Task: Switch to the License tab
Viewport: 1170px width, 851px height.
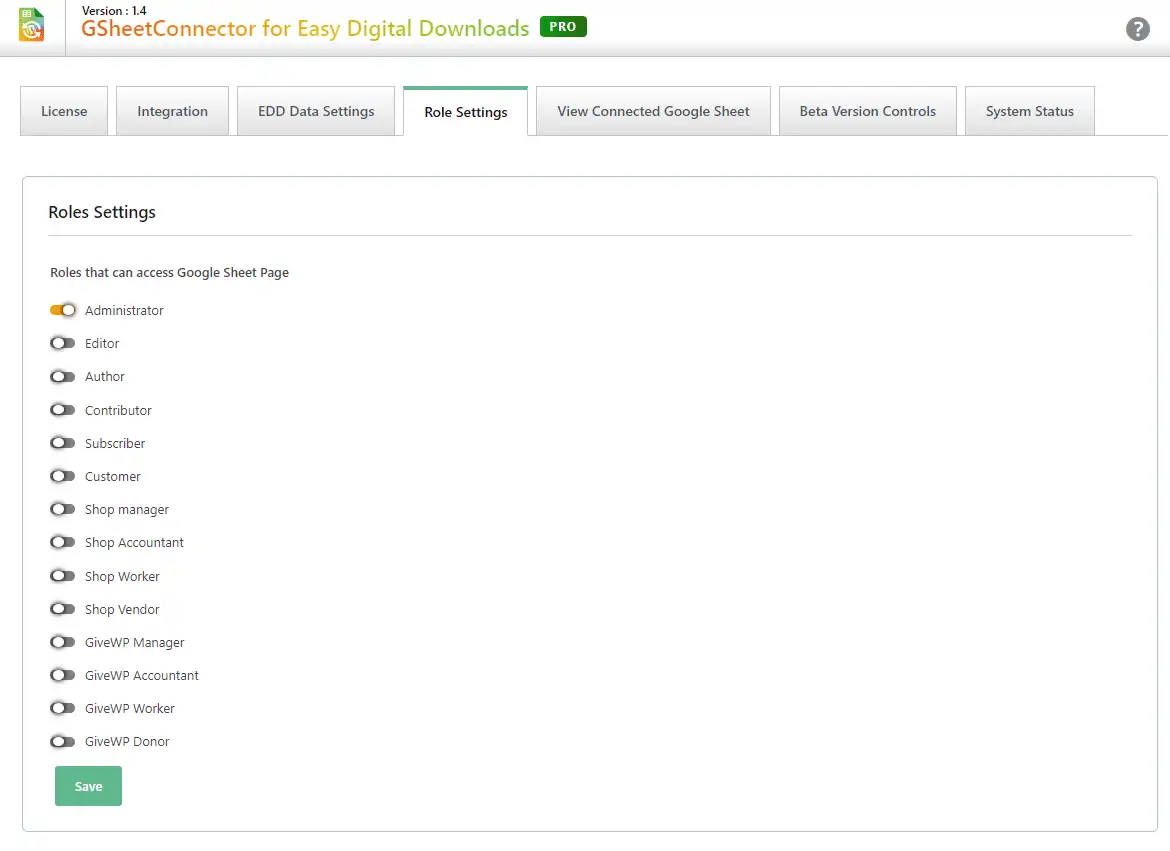Action: click(x=64, y=111)
